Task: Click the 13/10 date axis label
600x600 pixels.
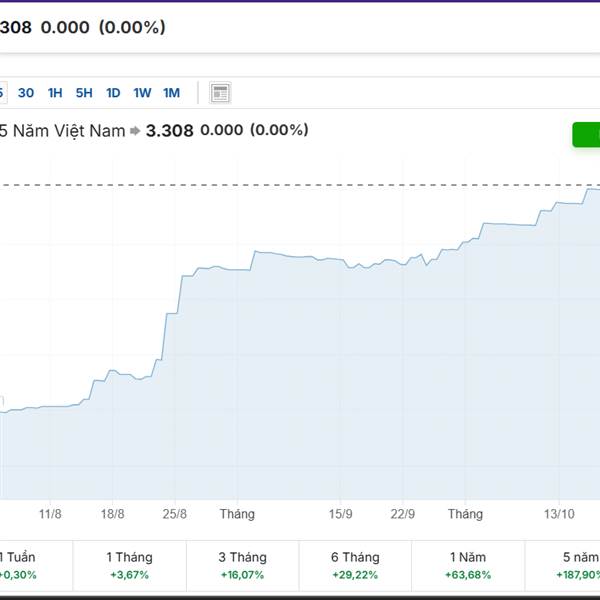Action: coord(559,514)
